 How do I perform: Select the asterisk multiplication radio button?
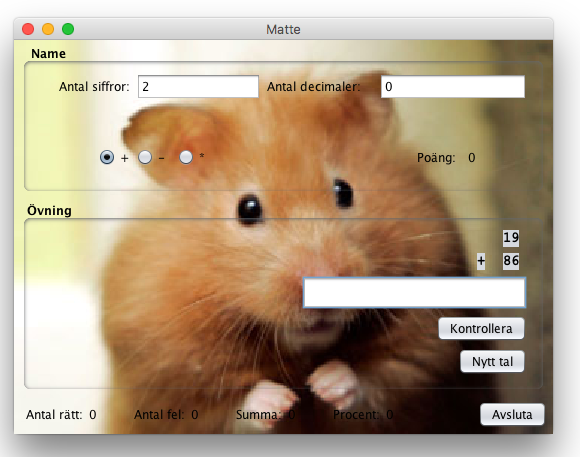pos(186,157)
